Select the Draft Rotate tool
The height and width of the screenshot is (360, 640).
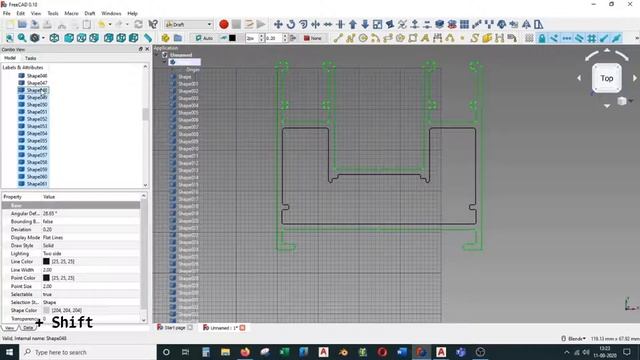pos(291,24)
